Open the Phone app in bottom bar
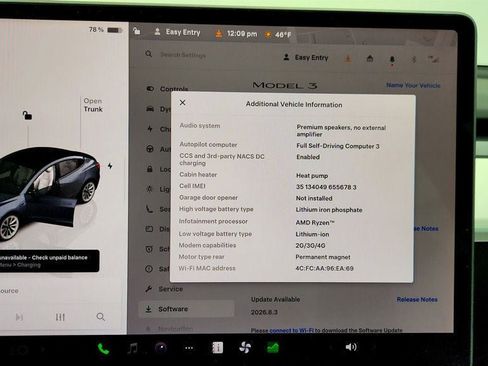 click(x=103, y=349)
